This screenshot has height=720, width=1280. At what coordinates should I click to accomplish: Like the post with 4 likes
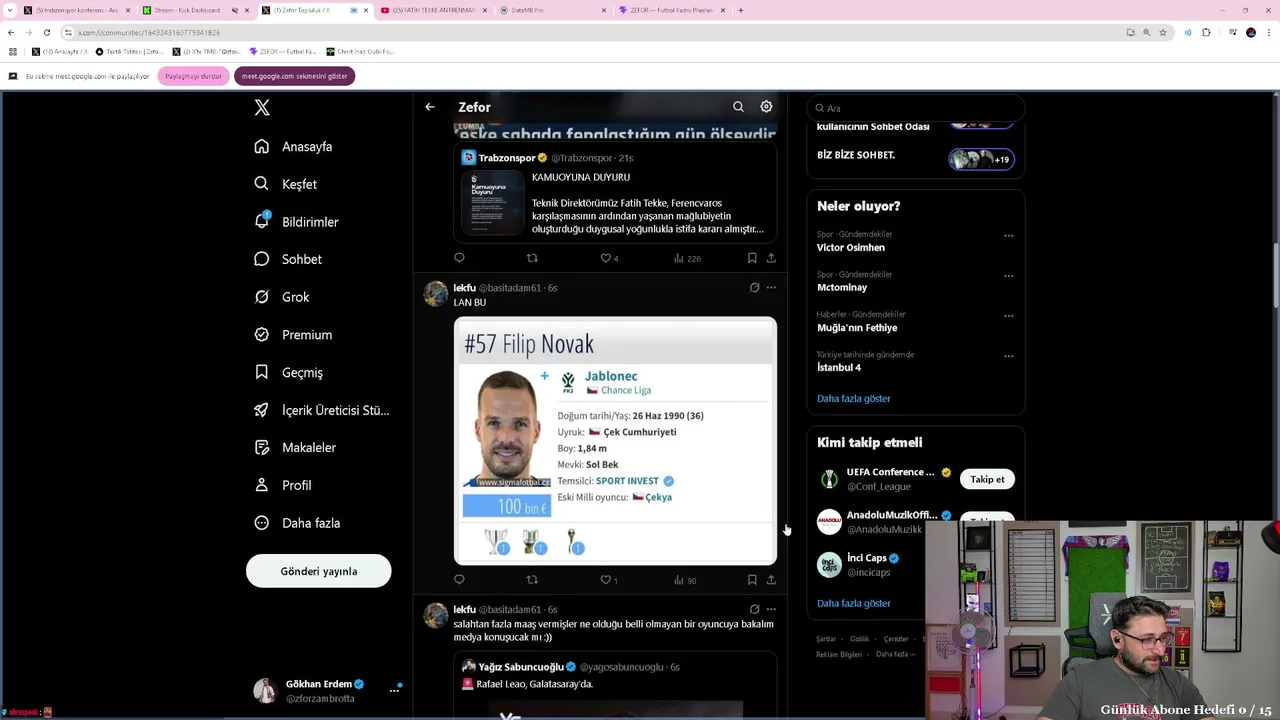point(609,258)
